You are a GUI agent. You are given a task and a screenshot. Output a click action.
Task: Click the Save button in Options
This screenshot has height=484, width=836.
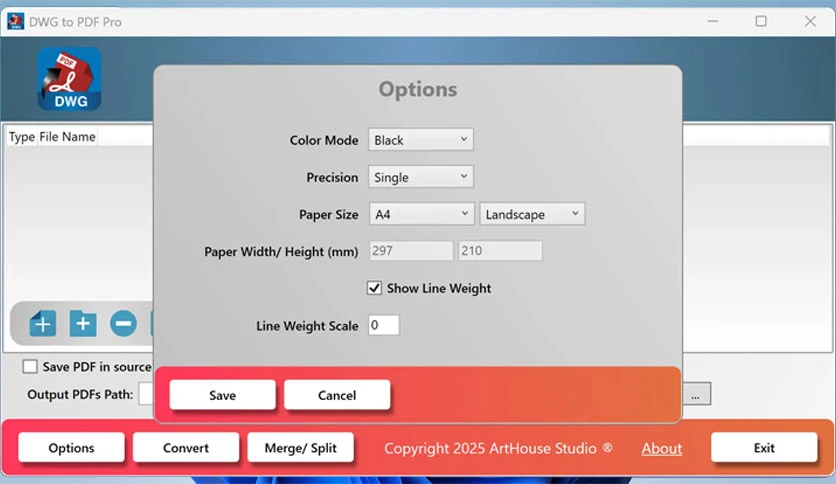tap(222, 395)
